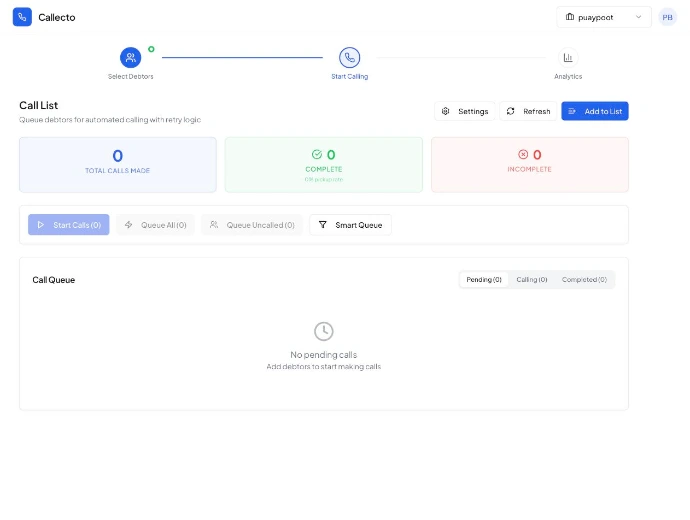Click the Total Calls Made stat card
The image size is (690, 520).
[x=117, y=165]
